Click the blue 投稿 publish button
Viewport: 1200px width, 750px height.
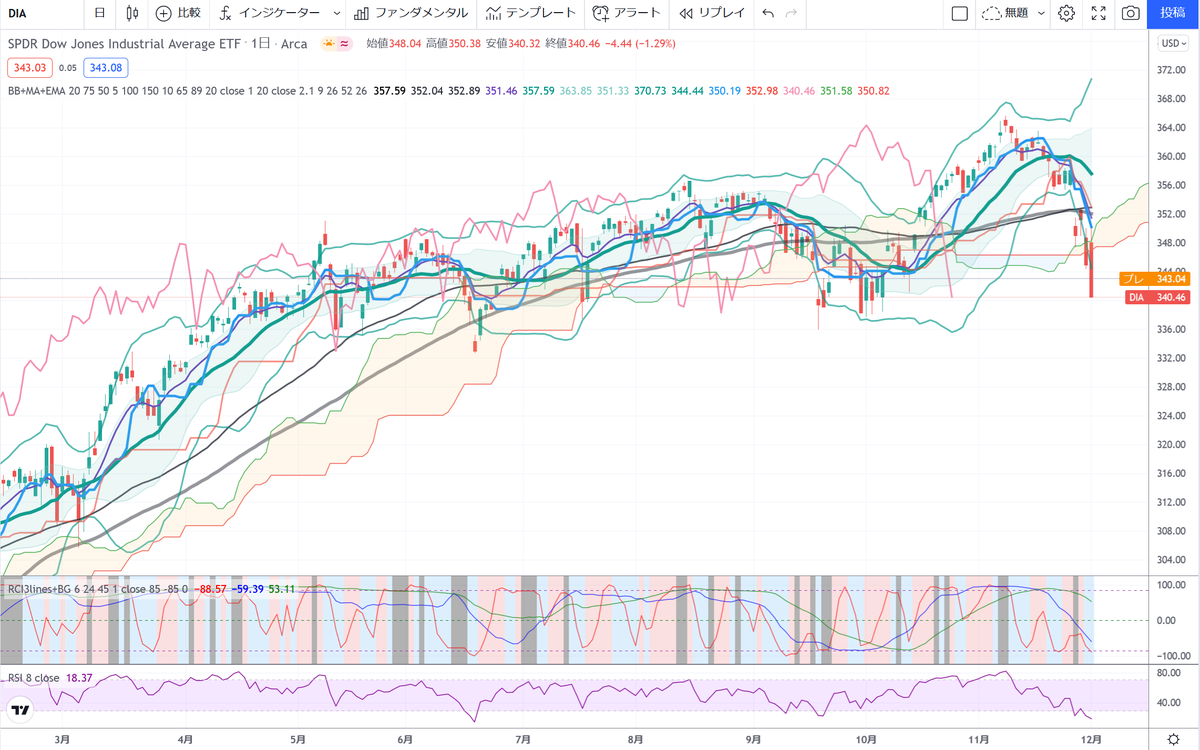pyautogui.click(x=1173, y=13)
